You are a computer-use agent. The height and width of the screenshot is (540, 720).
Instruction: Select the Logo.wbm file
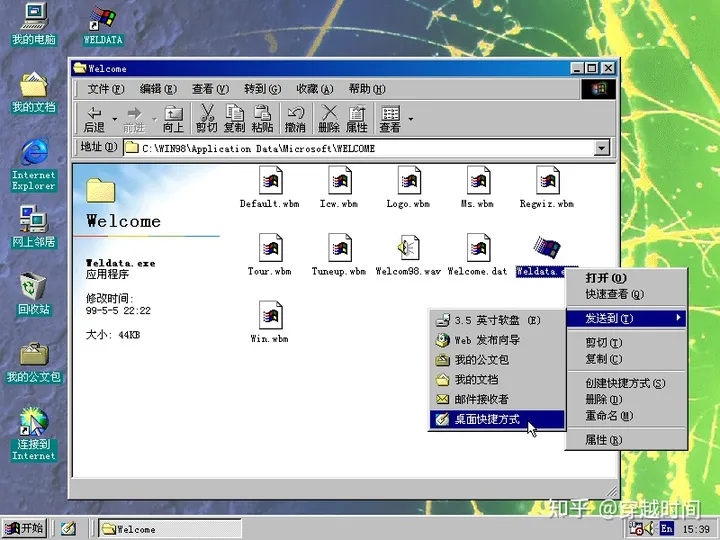(408, 187)
